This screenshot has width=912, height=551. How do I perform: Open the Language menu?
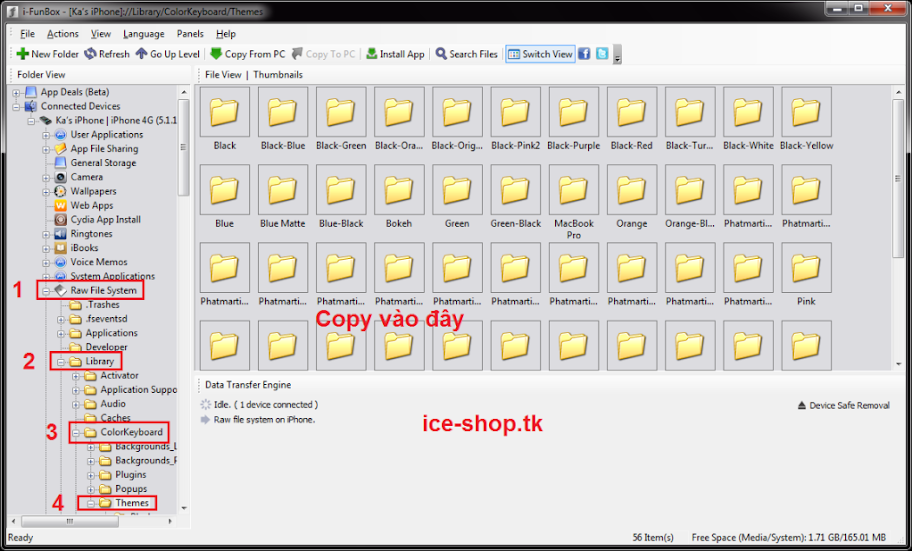pos(144,34)
